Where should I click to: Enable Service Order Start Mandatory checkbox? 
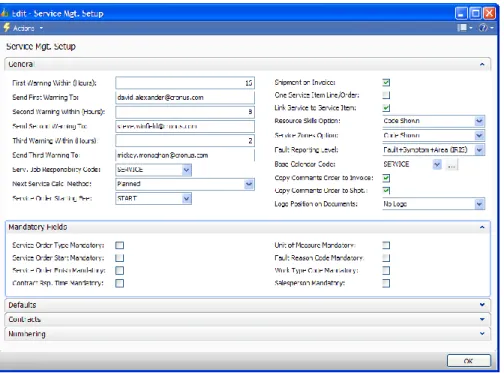pos(119,258)
